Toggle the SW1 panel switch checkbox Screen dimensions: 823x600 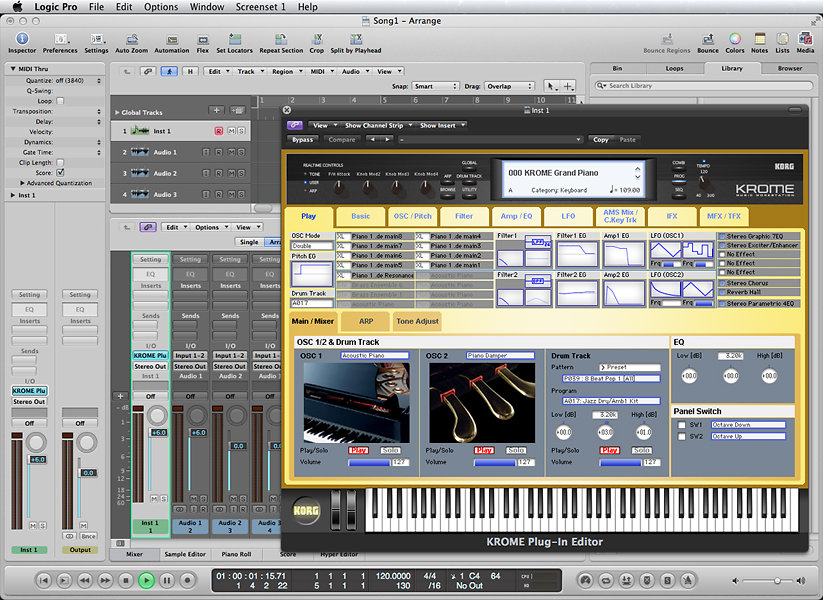[682, 425]
